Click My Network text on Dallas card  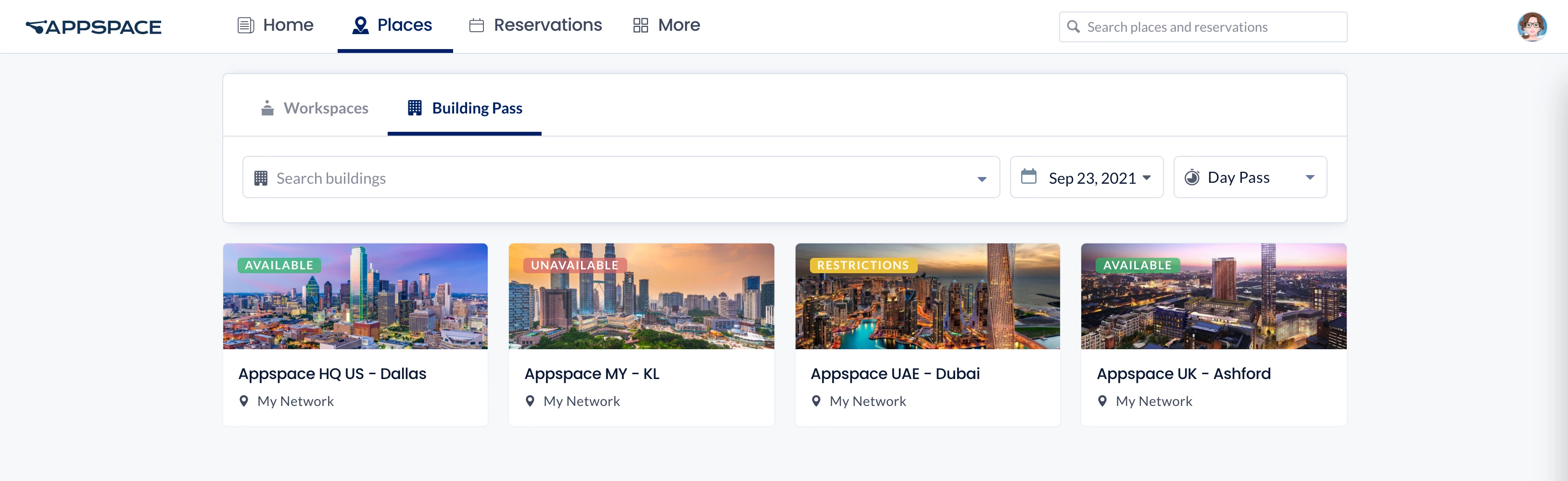pos(295,401)
